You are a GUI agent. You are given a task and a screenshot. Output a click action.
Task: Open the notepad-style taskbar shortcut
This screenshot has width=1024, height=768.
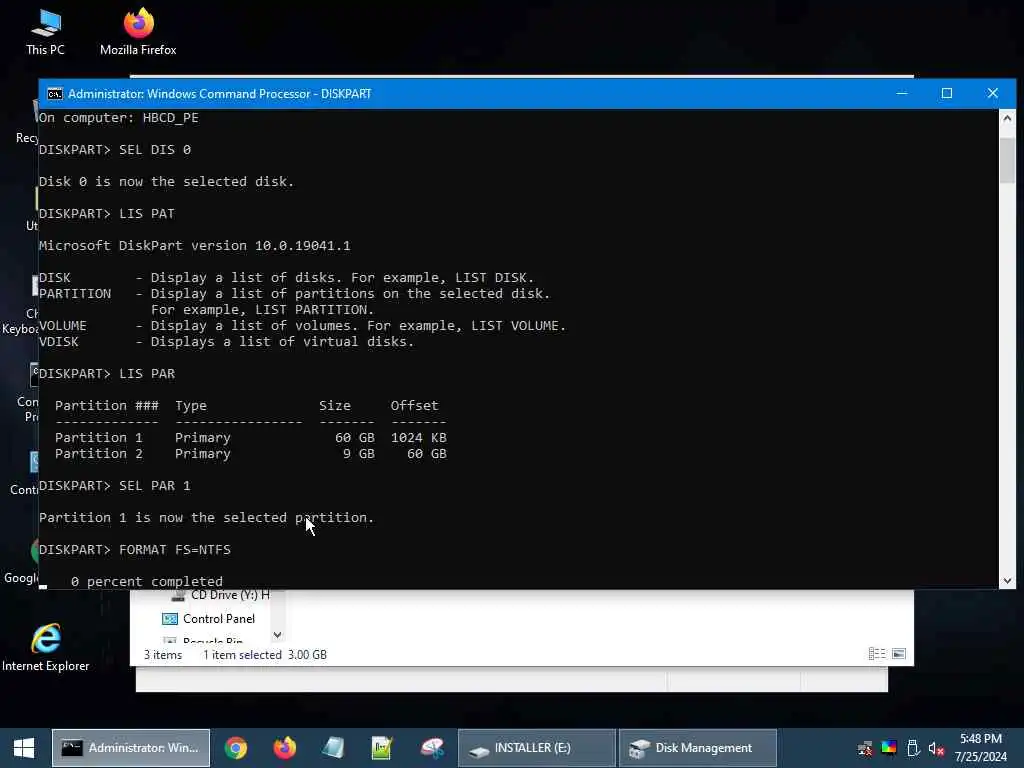tap(333, 748)
